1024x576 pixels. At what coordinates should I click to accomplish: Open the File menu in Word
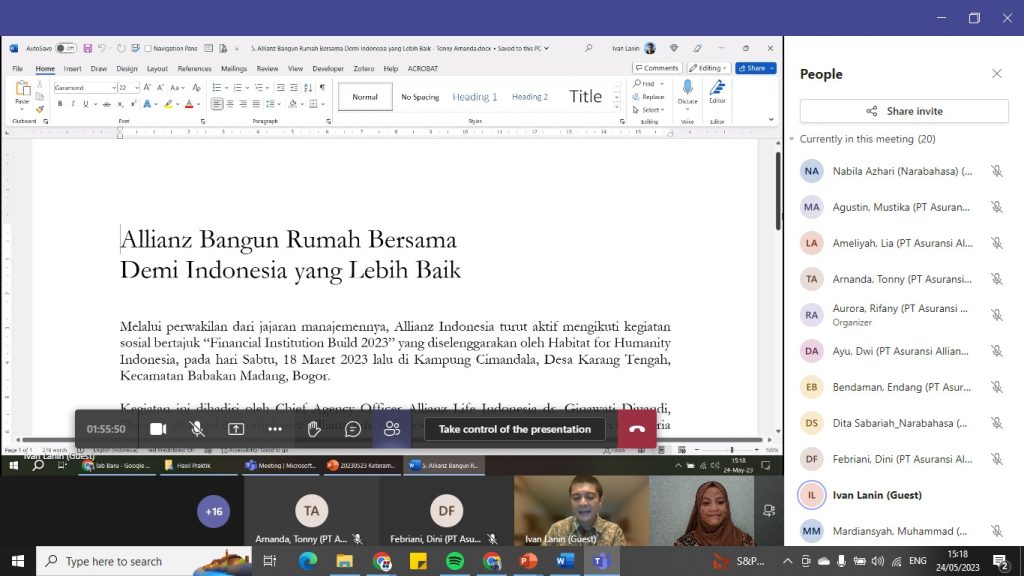click(18, 69)
